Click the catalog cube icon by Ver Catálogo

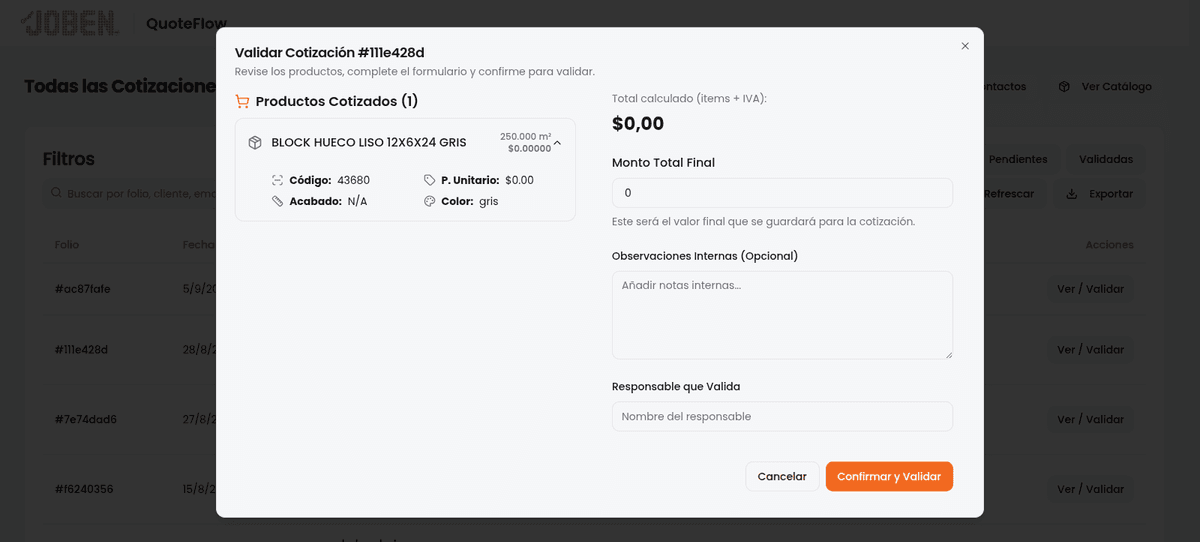click(1065, 87)
